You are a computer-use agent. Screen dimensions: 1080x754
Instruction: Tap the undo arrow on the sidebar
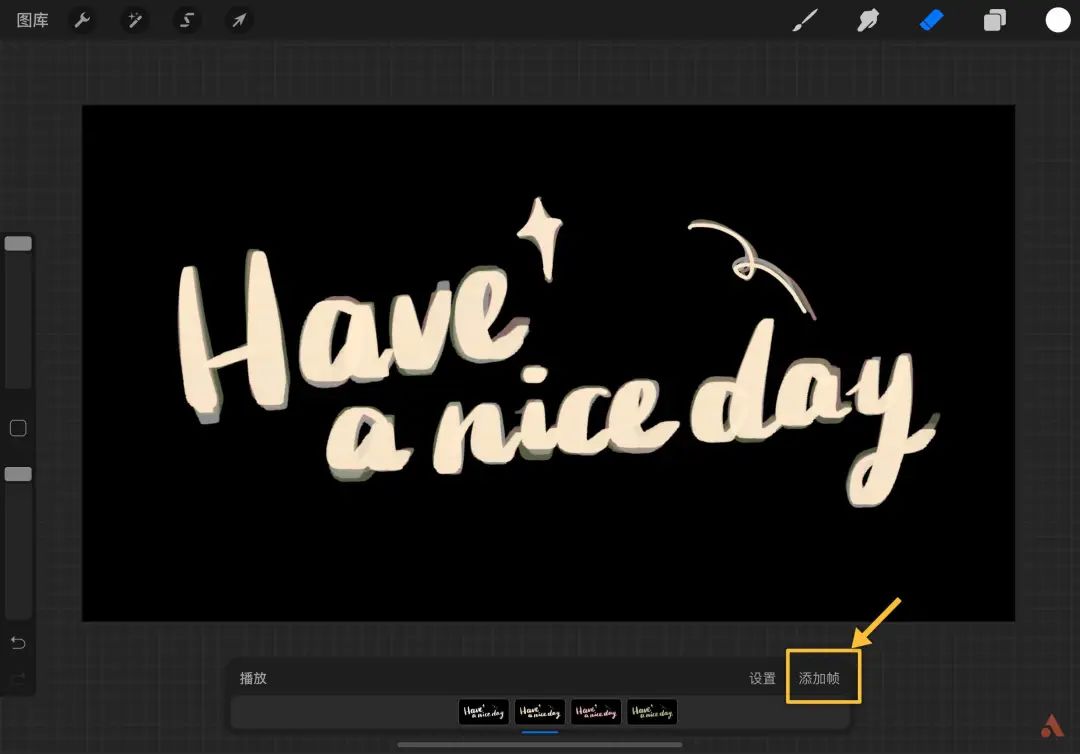point(17,643)
